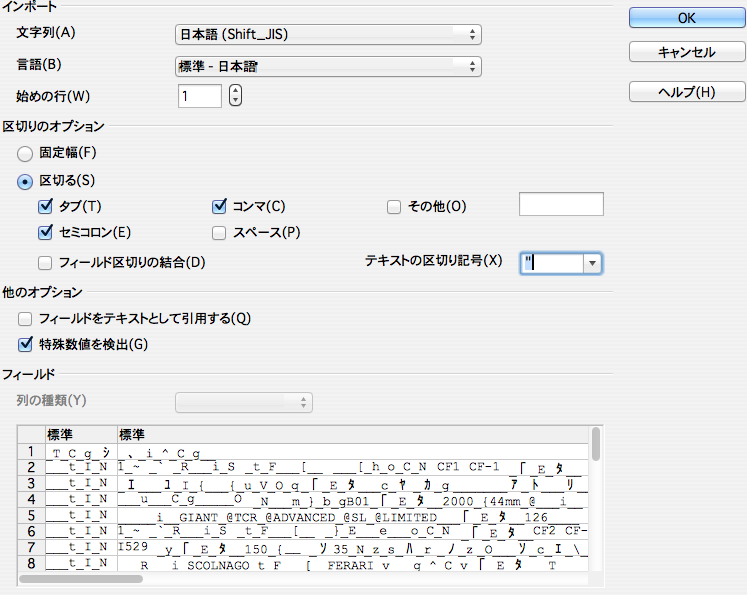Screen dimensions: 747x595
Task: Select the second 標準 column header
Action: pyautogui.click(x=353, y=434)
